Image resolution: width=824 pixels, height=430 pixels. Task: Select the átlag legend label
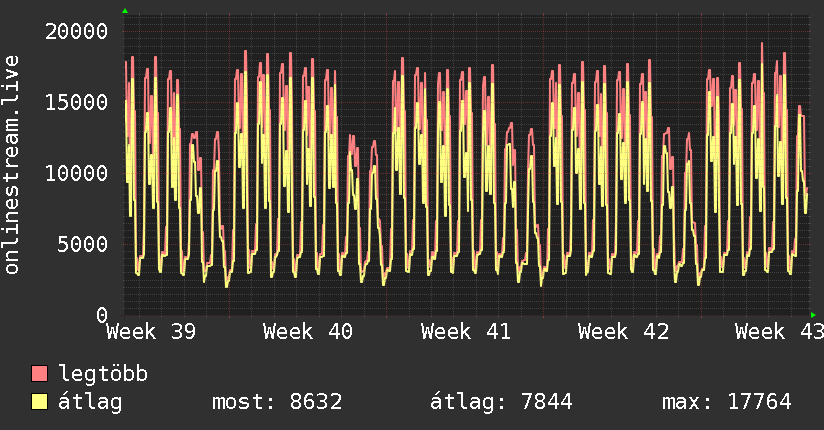coord(90,402)
